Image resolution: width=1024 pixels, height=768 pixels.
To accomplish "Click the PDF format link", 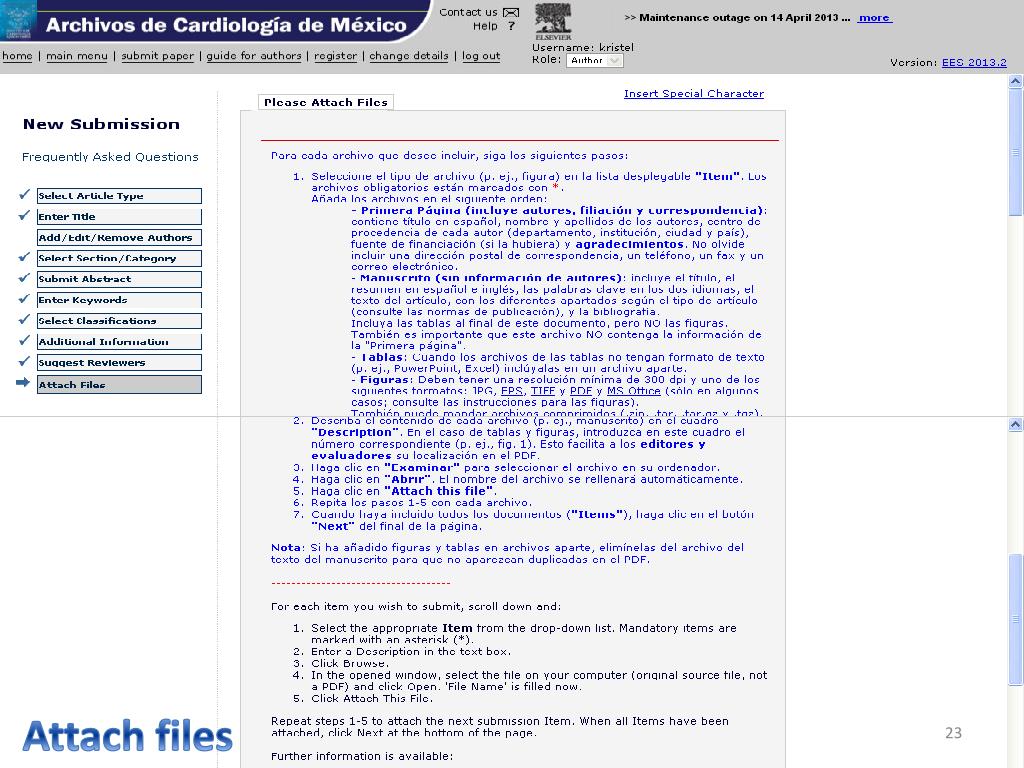I will click(581, 391).
